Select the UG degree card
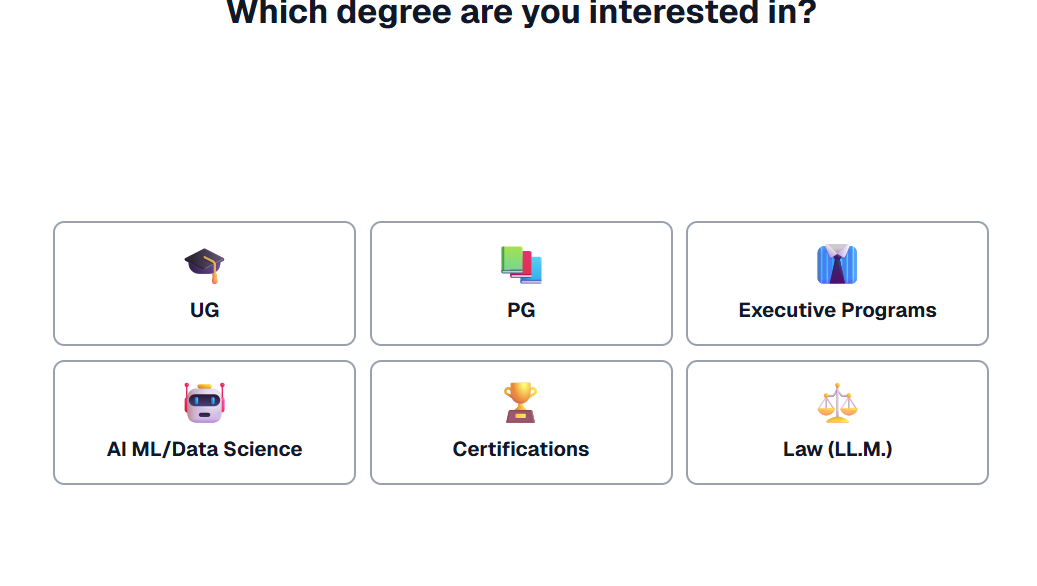Viewport: 1037px width, 586px height. [x=204, y=284]
